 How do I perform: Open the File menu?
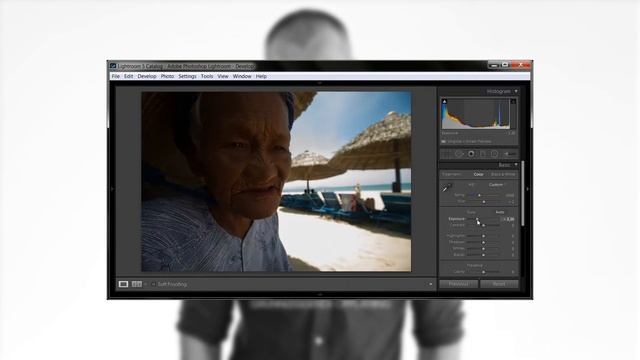pyautogui.click(x=116, y=76)
